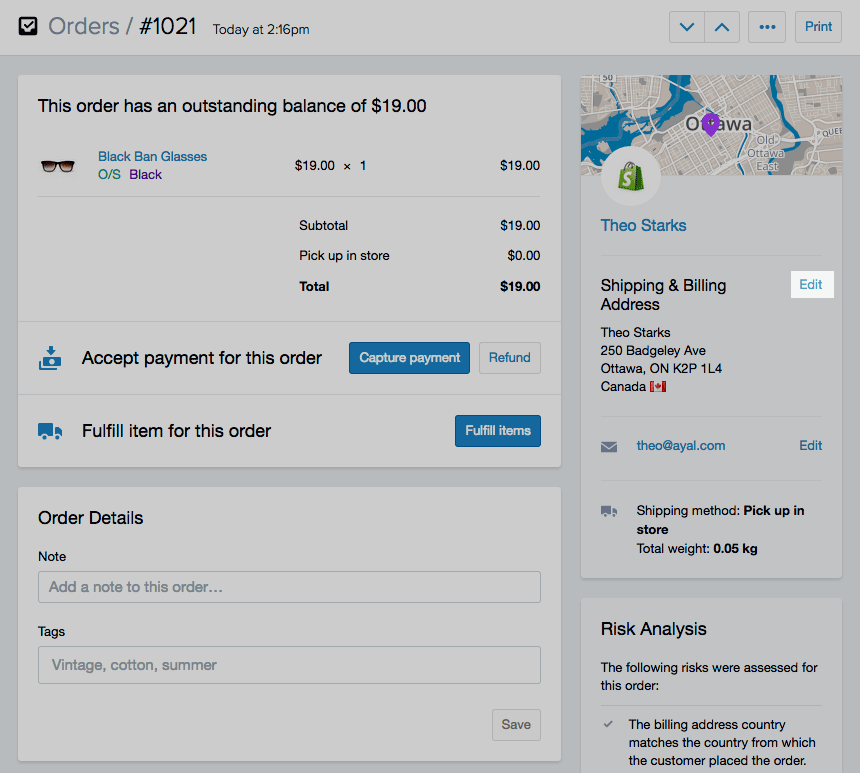Viewport: 860px width, 773px height.
Task: Go to next order with down chevron
Action: tap(687, 27)
